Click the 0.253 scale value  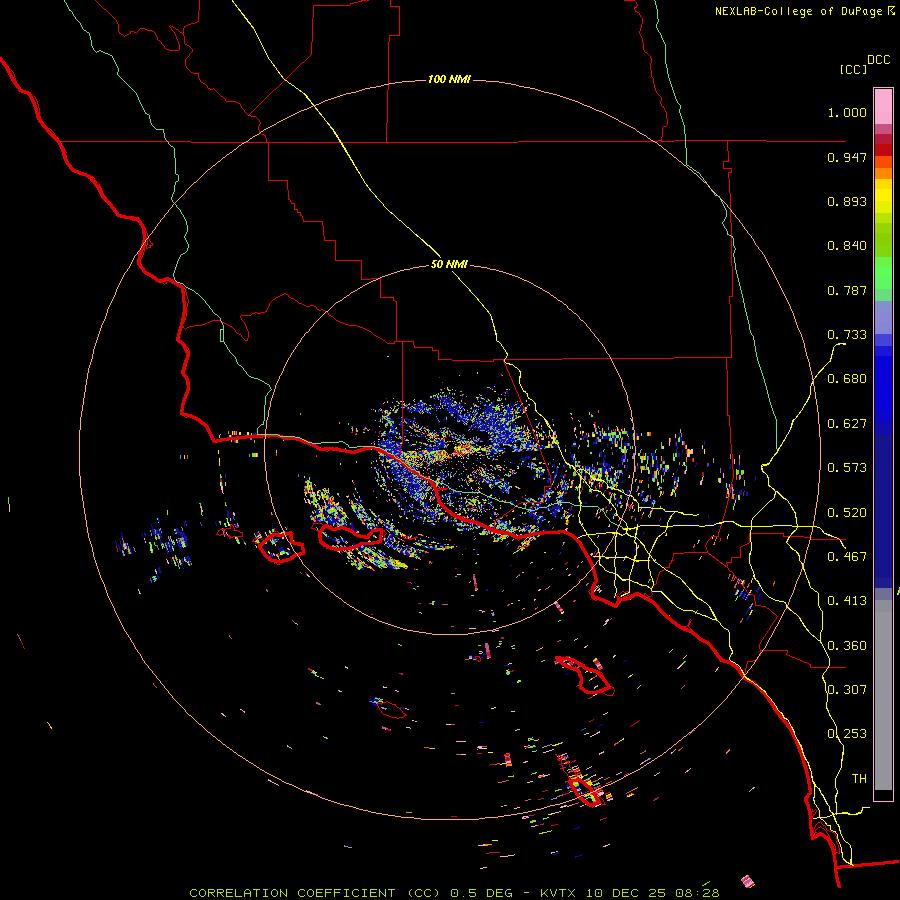847,734
